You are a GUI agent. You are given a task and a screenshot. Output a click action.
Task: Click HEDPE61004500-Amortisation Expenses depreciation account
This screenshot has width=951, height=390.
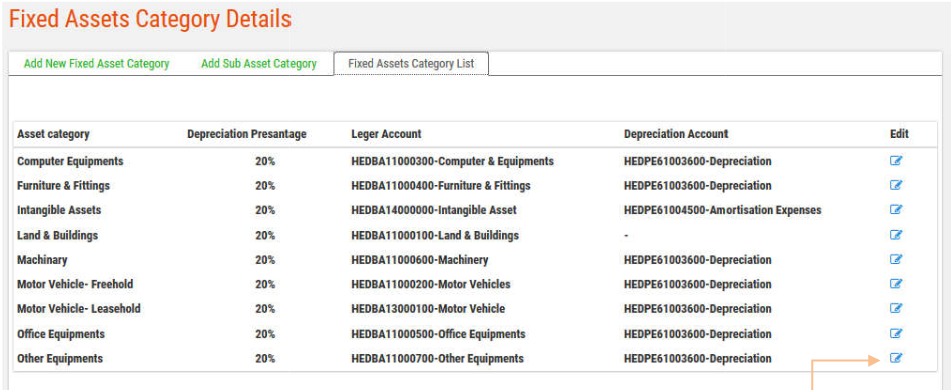[x=723, y=210]
